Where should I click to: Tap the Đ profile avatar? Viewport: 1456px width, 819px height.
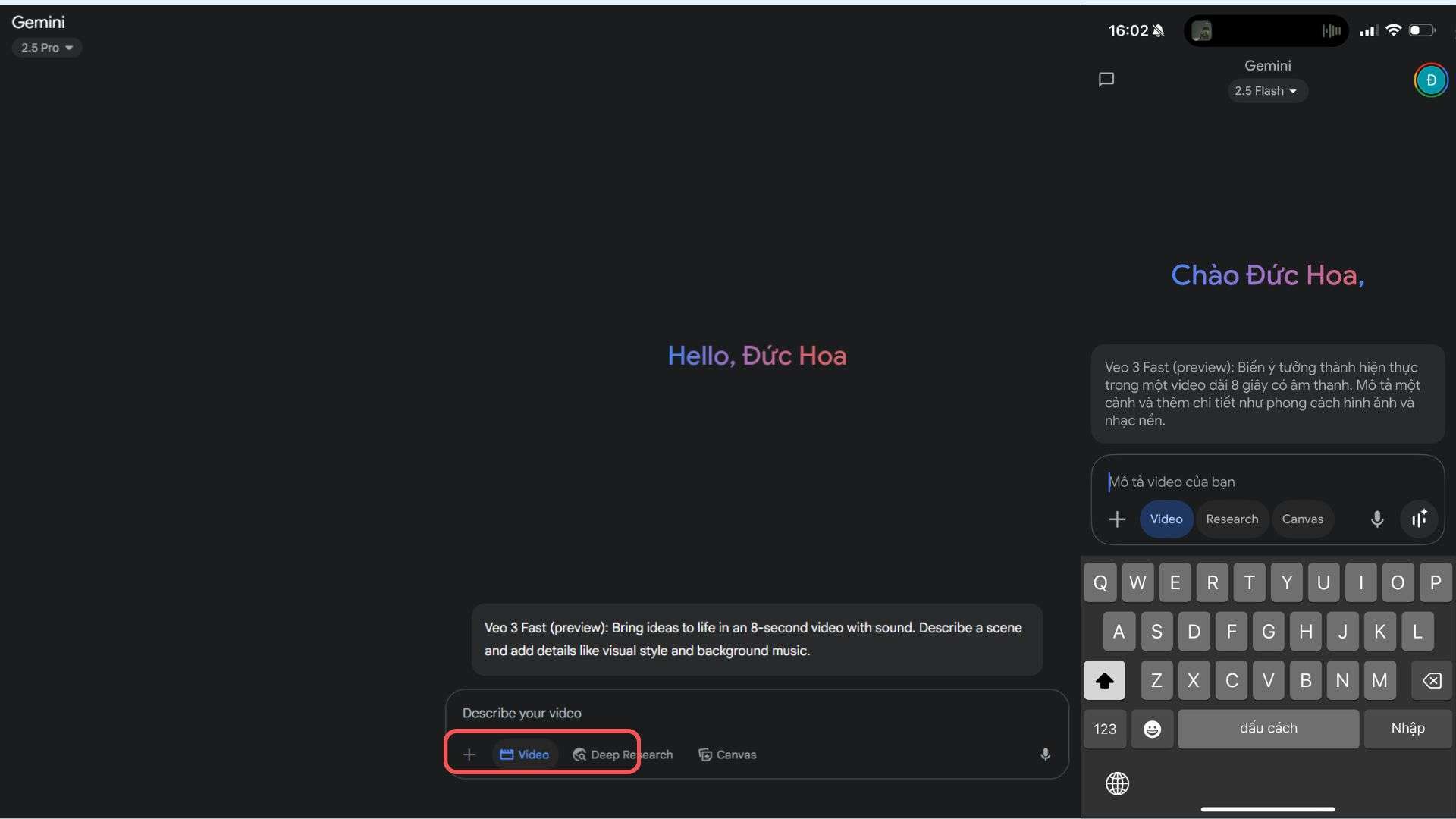point(1431,80)
